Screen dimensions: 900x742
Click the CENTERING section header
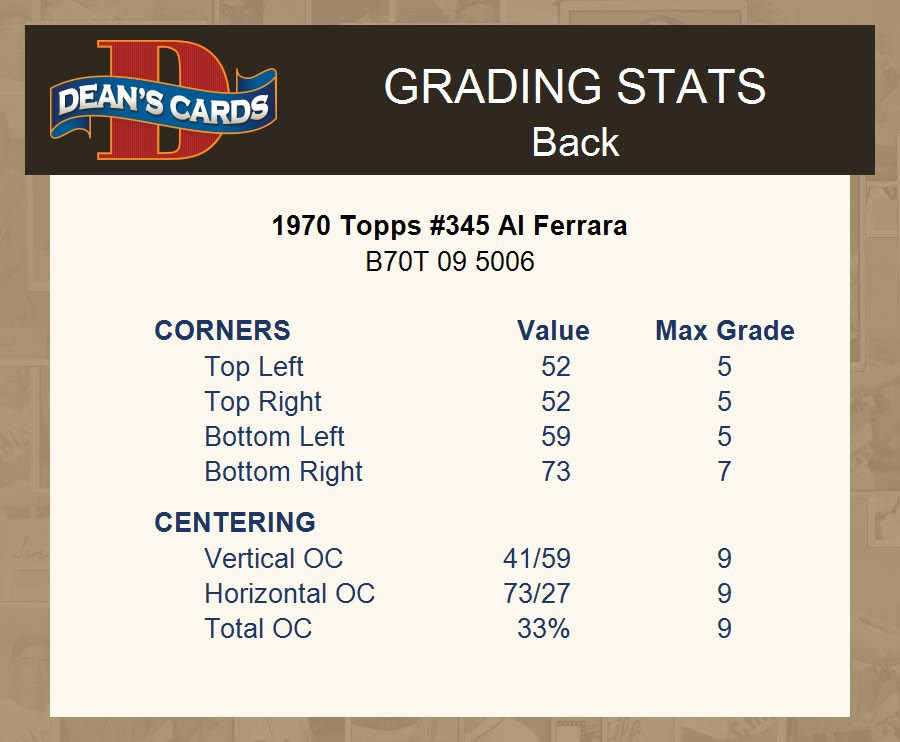pos(235,523)
